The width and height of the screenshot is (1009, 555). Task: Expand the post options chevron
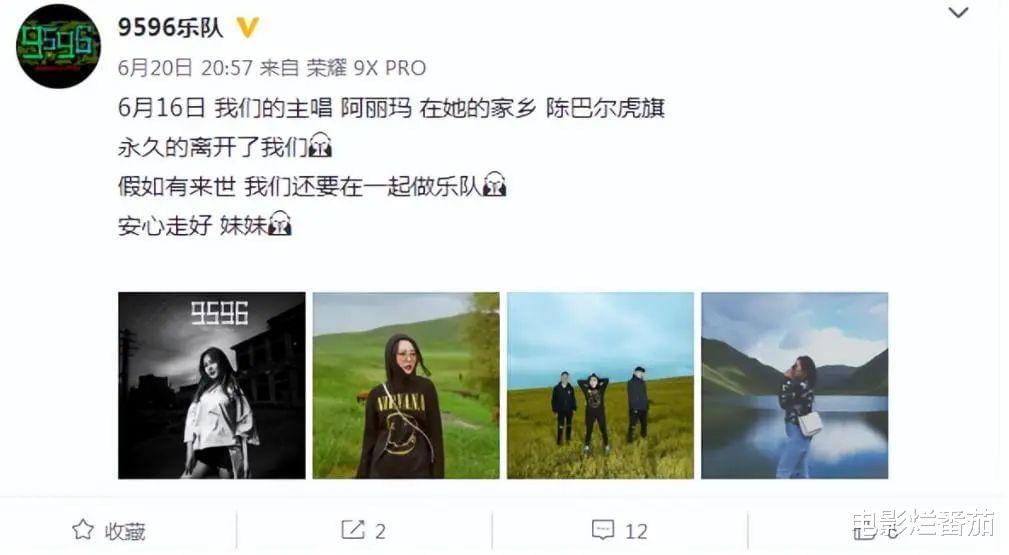point(958,13)
